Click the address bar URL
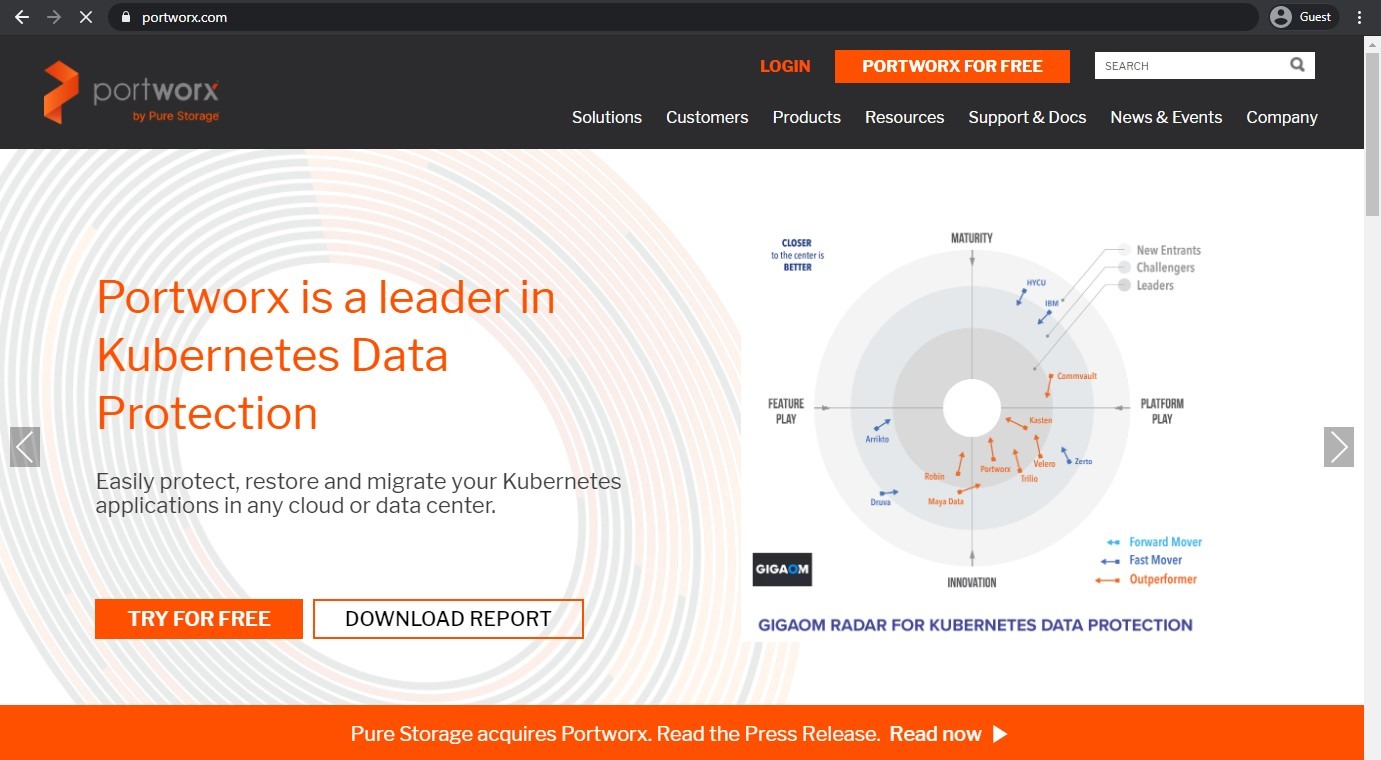The height and width of the screenshot is (760, 1381). click(x=184, y=17)
